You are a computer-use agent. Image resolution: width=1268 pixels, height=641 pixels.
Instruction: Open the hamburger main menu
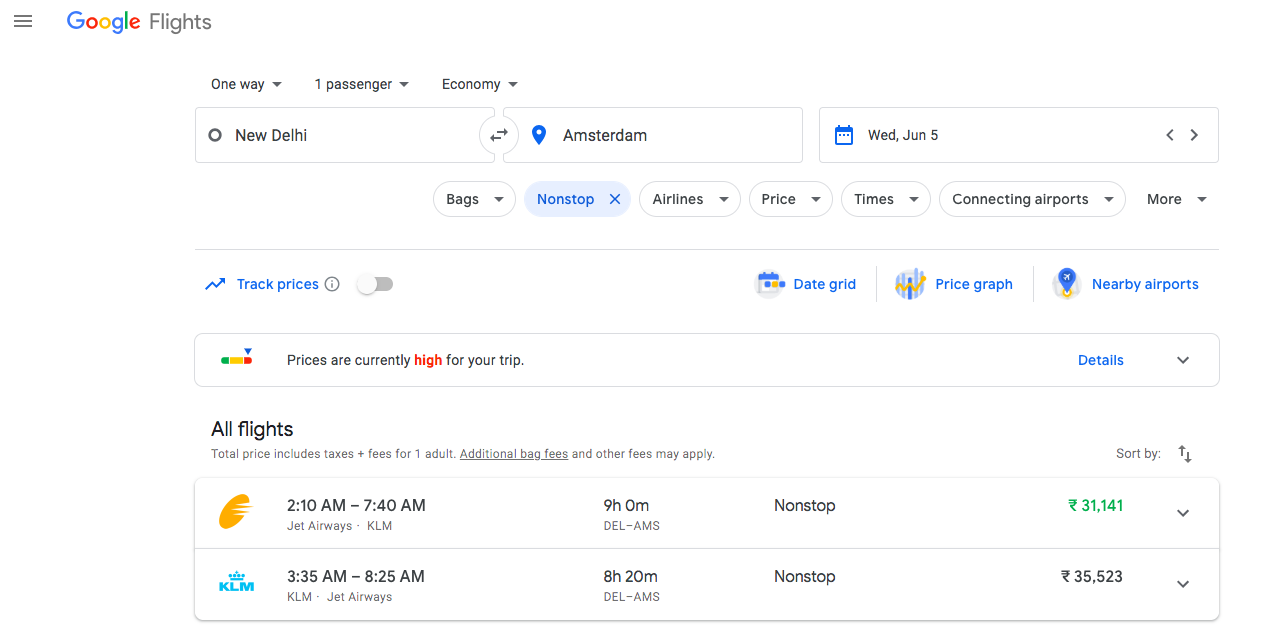[x=23, y=21]
